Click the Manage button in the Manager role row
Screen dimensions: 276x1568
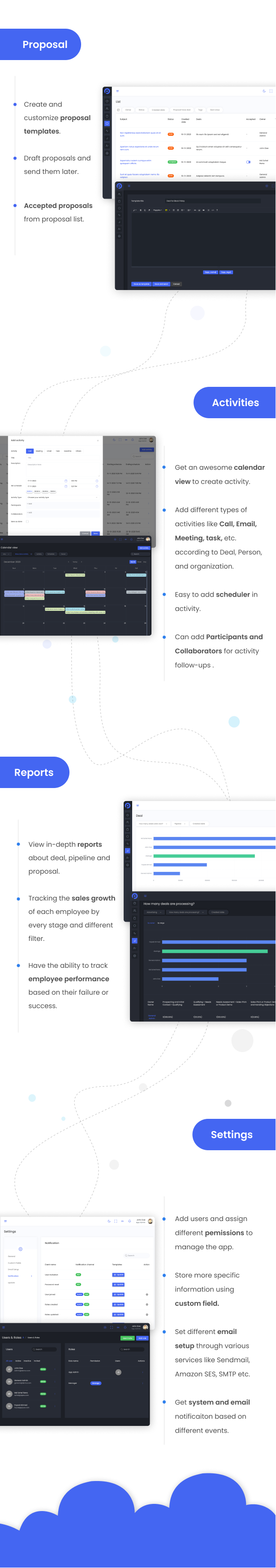[95, 1384]
